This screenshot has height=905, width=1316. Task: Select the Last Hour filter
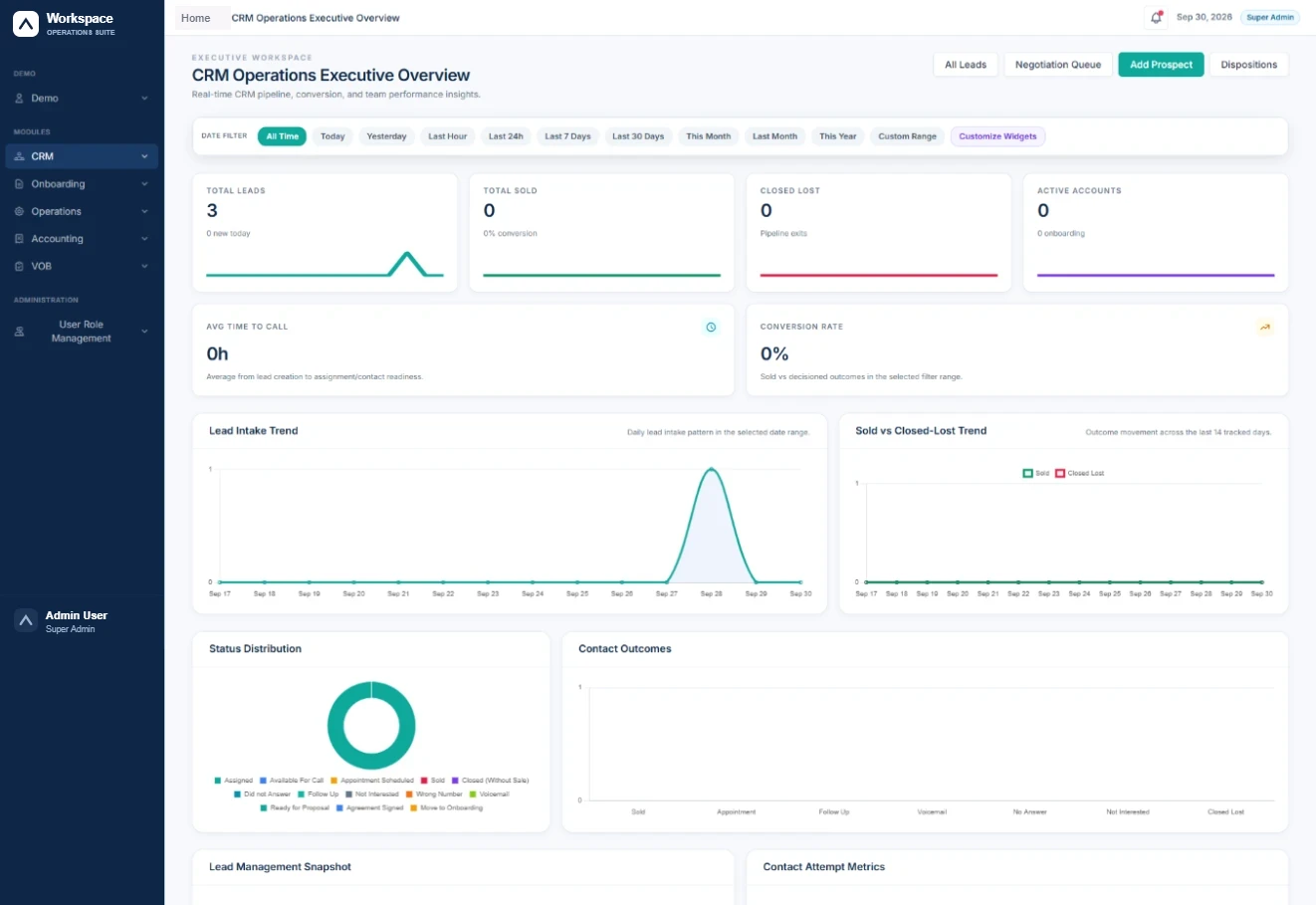(448, 136)
